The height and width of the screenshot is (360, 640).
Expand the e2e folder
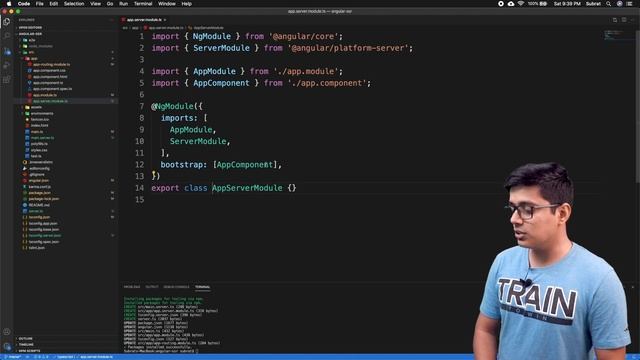(65, 40)
